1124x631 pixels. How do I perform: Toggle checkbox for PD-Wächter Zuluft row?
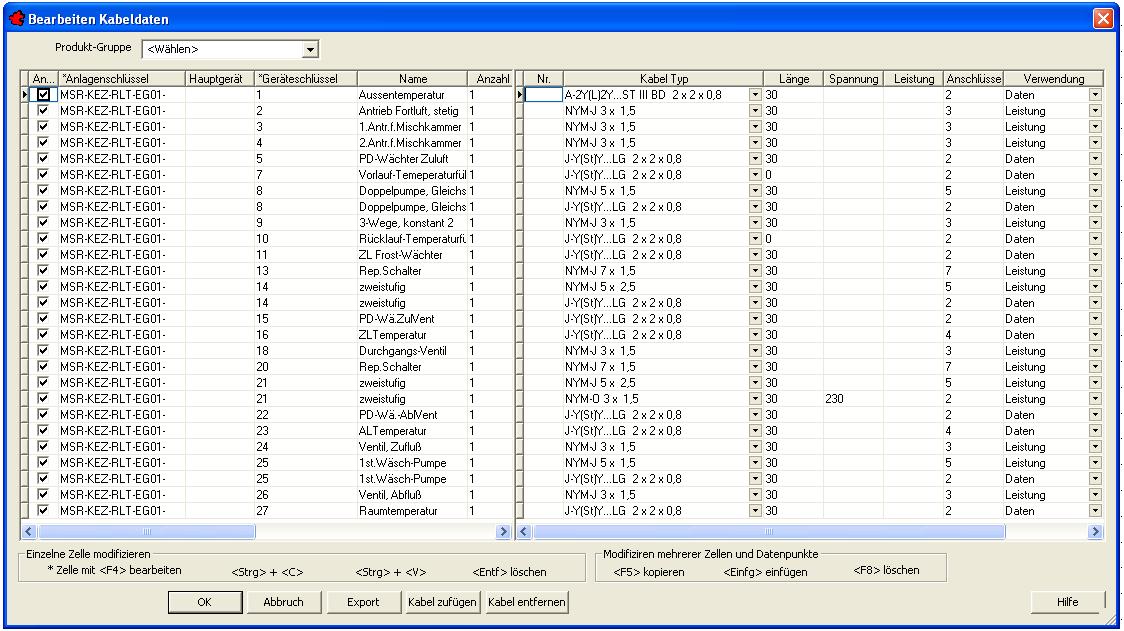43,159
